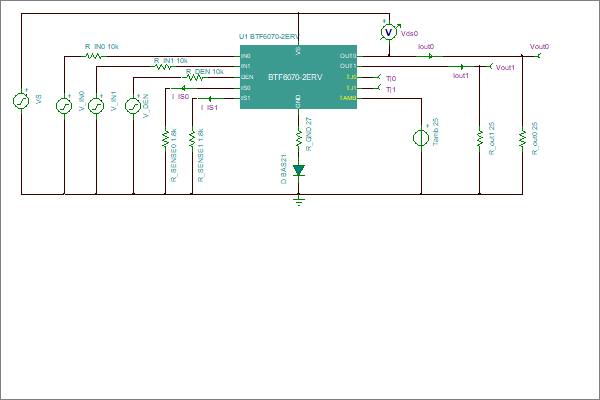Select the VS voltage source symbol
Viewport: 600px width, 400px height.
[x=21, y=101]
